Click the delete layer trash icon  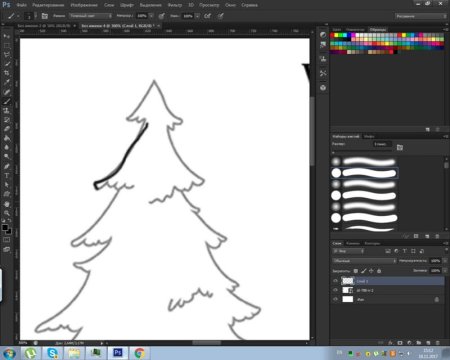pyautogui.click(x=438, y=342)
